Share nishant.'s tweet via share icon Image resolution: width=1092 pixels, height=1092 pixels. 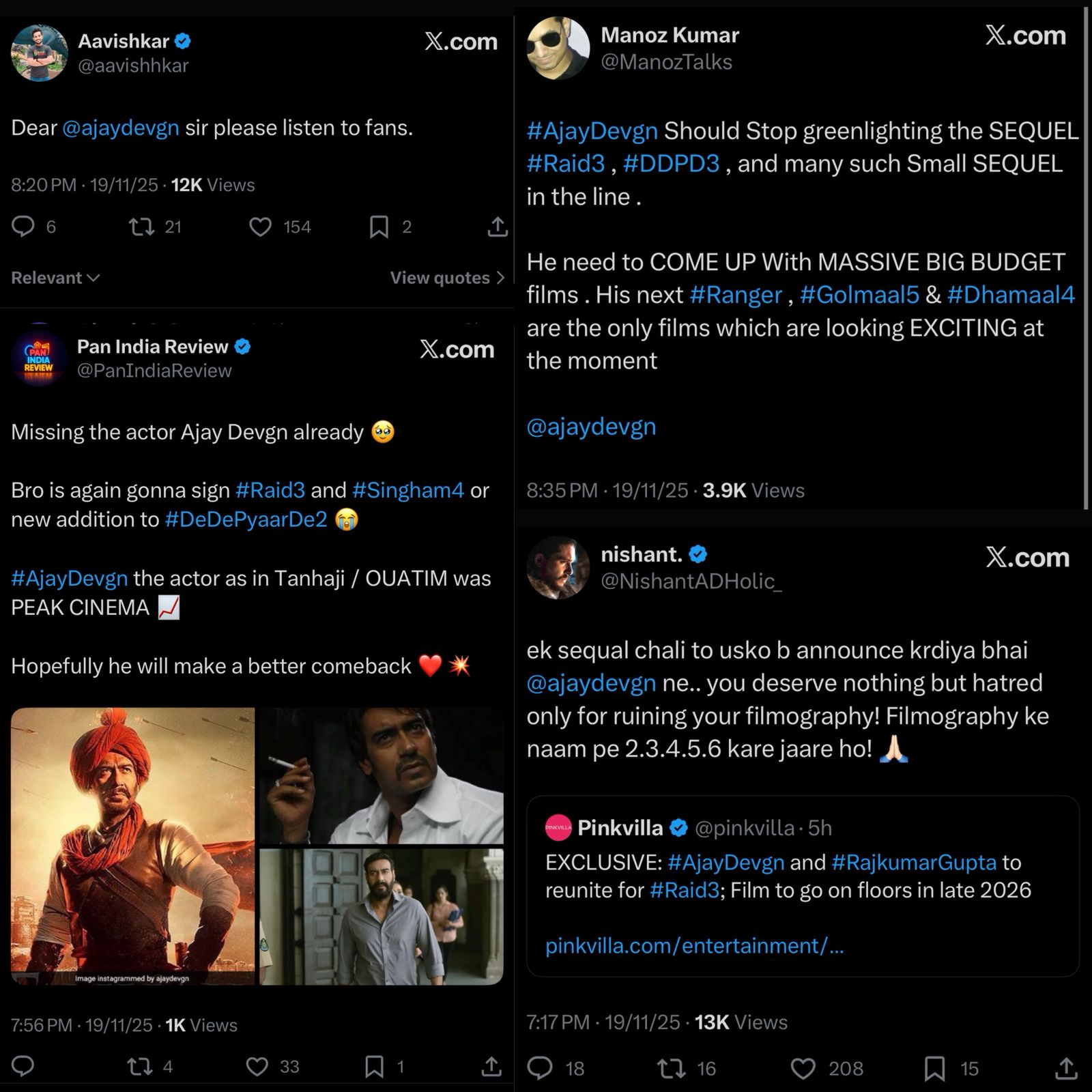point(1066,1068)
